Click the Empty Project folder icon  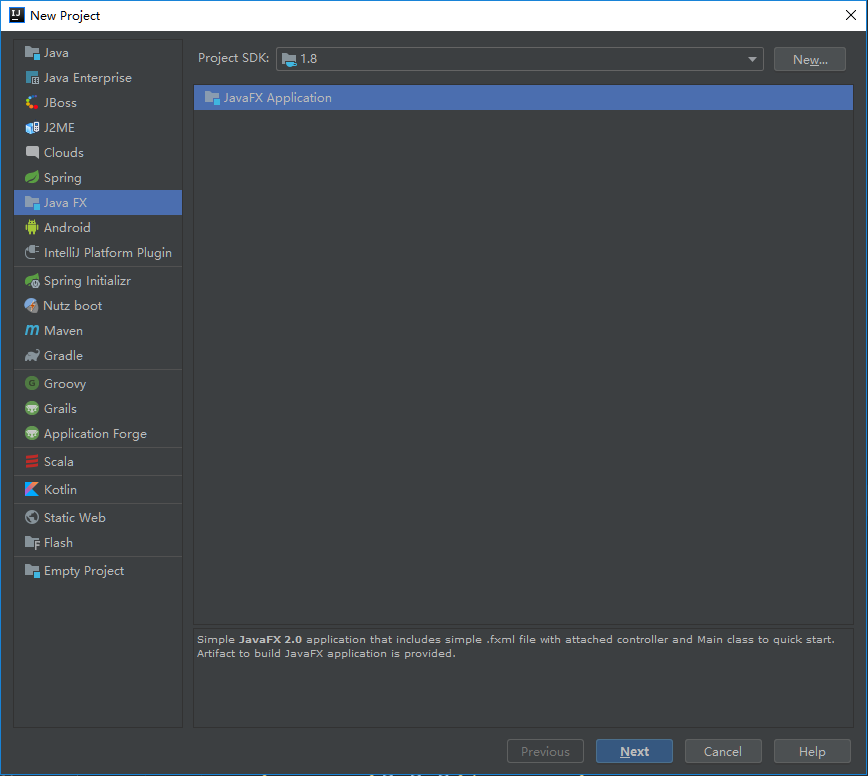pos(32,571)
